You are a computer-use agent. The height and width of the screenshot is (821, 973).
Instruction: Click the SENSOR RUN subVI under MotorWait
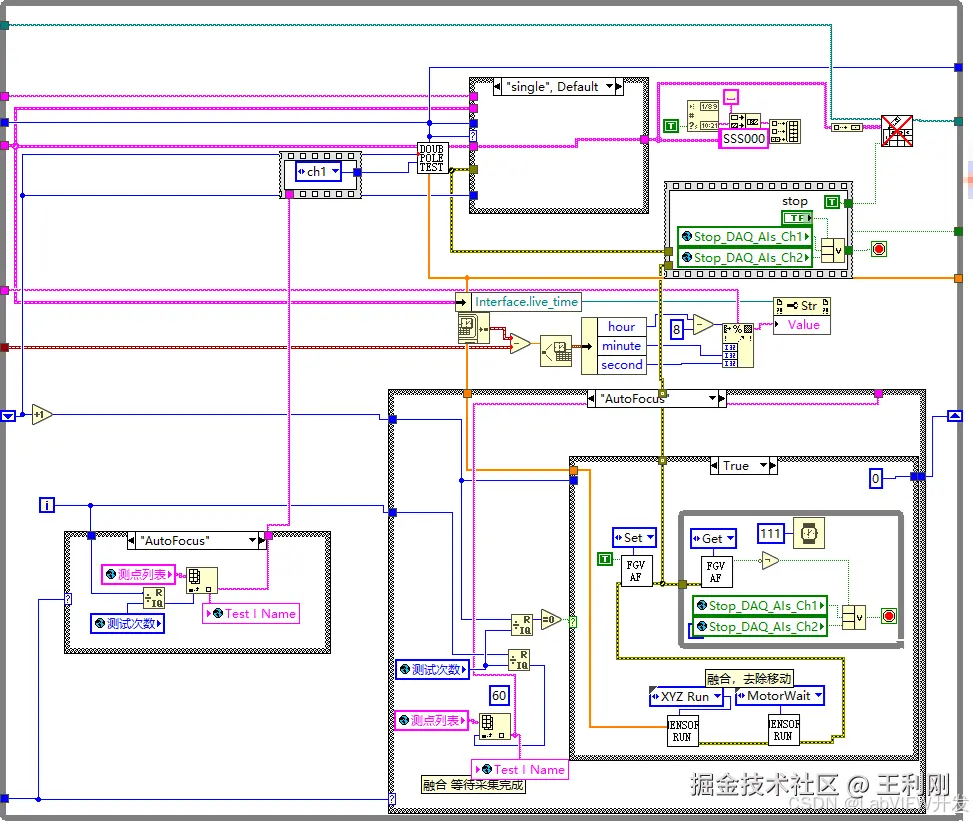pyautogui.click(x=784, y=730)
